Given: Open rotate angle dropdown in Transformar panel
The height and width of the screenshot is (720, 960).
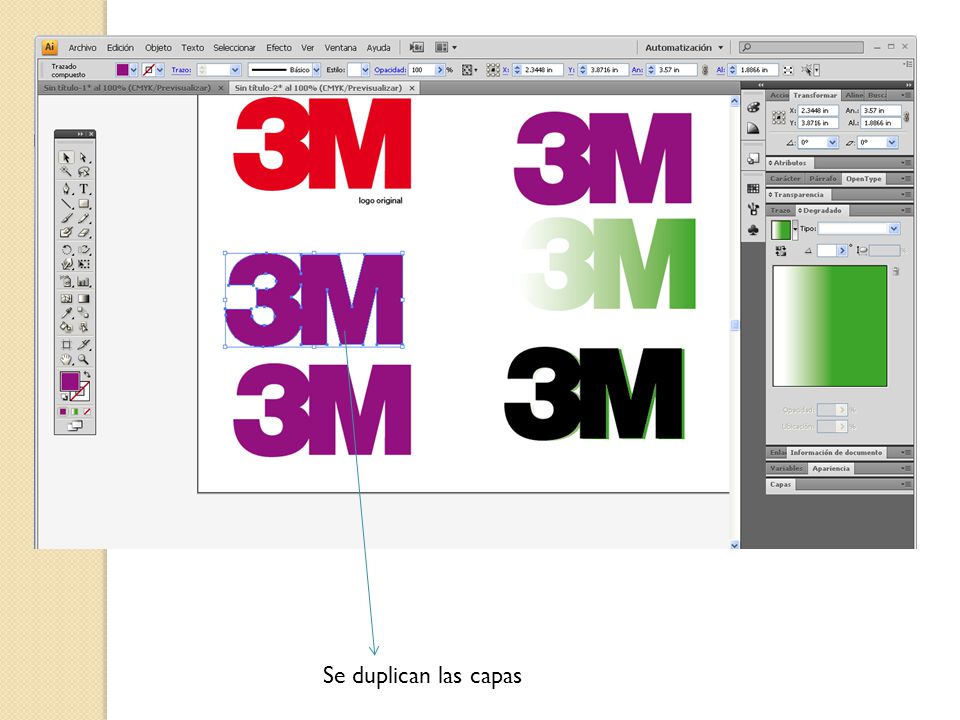Looking at the screenshot, I should (832, 143).
